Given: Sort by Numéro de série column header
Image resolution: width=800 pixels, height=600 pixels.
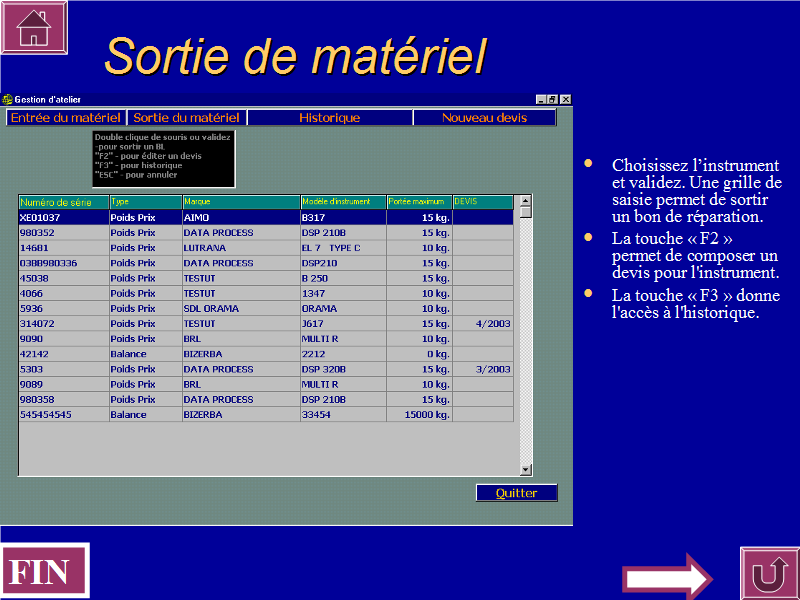Looking at the screenshot, I should coord(63,202).
